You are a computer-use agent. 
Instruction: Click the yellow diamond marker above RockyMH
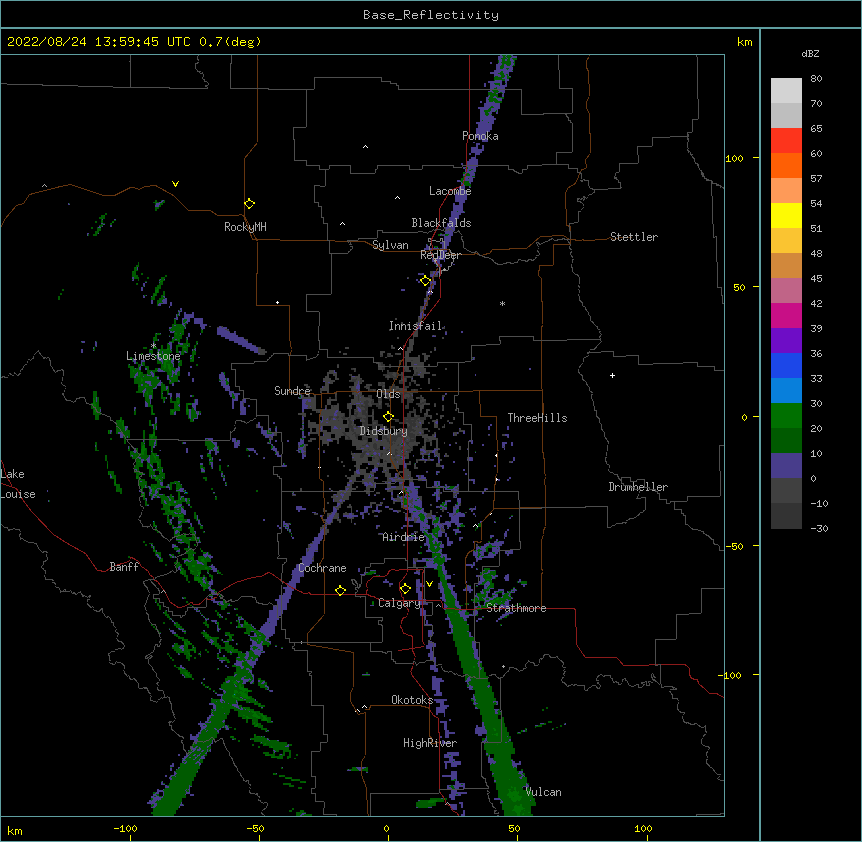249,204
